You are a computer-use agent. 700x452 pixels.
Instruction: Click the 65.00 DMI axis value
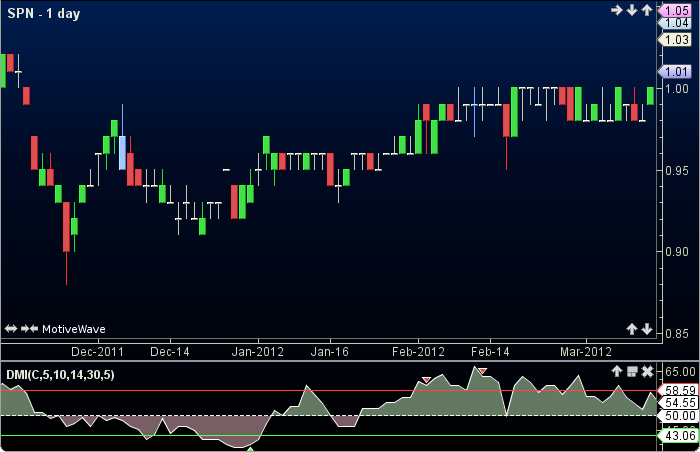click(680, 372)
